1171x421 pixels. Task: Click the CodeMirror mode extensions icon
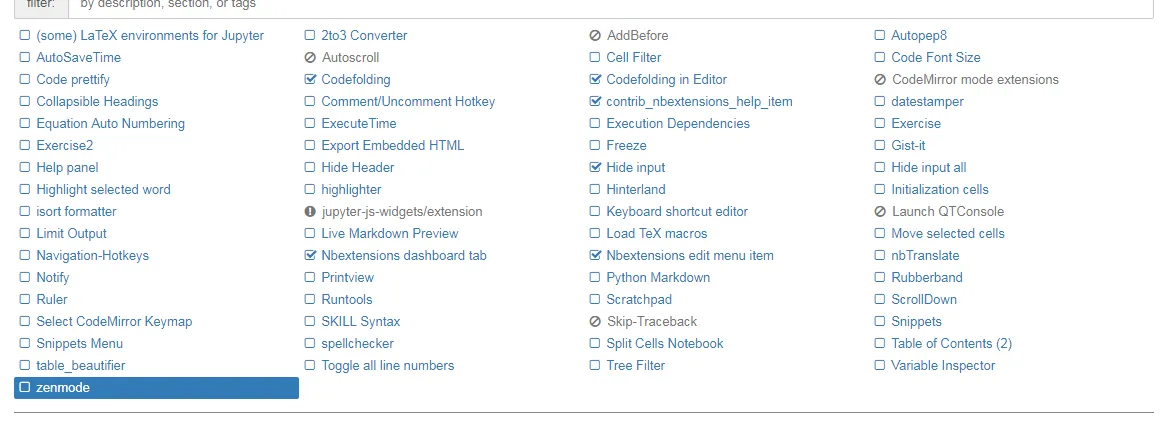(x=880, y=80)
